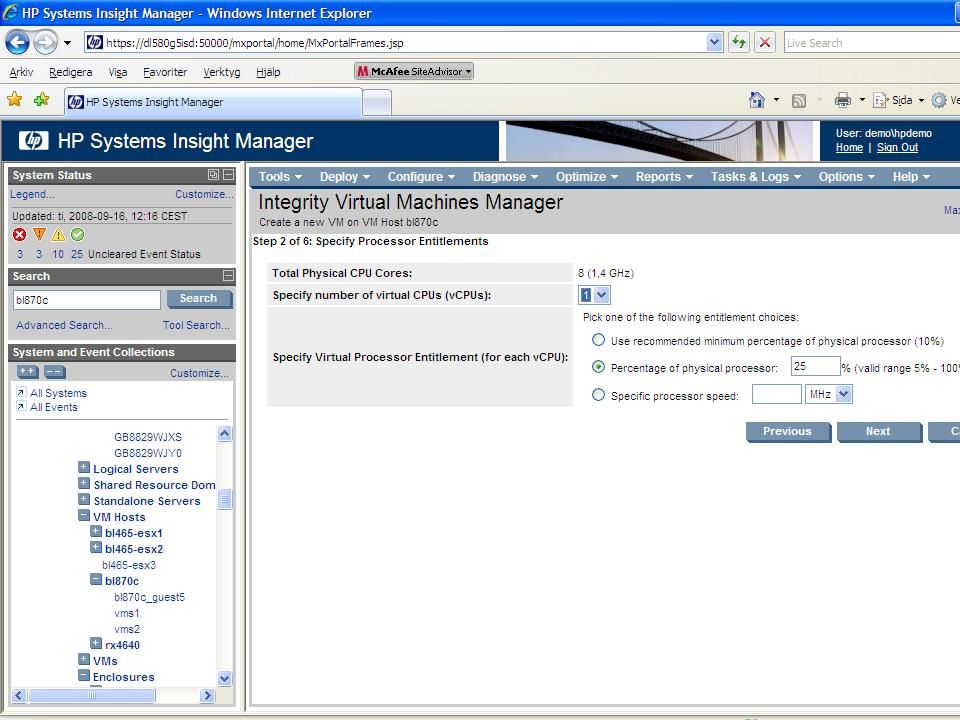Click the red critical status icon

tap(20, 234)
